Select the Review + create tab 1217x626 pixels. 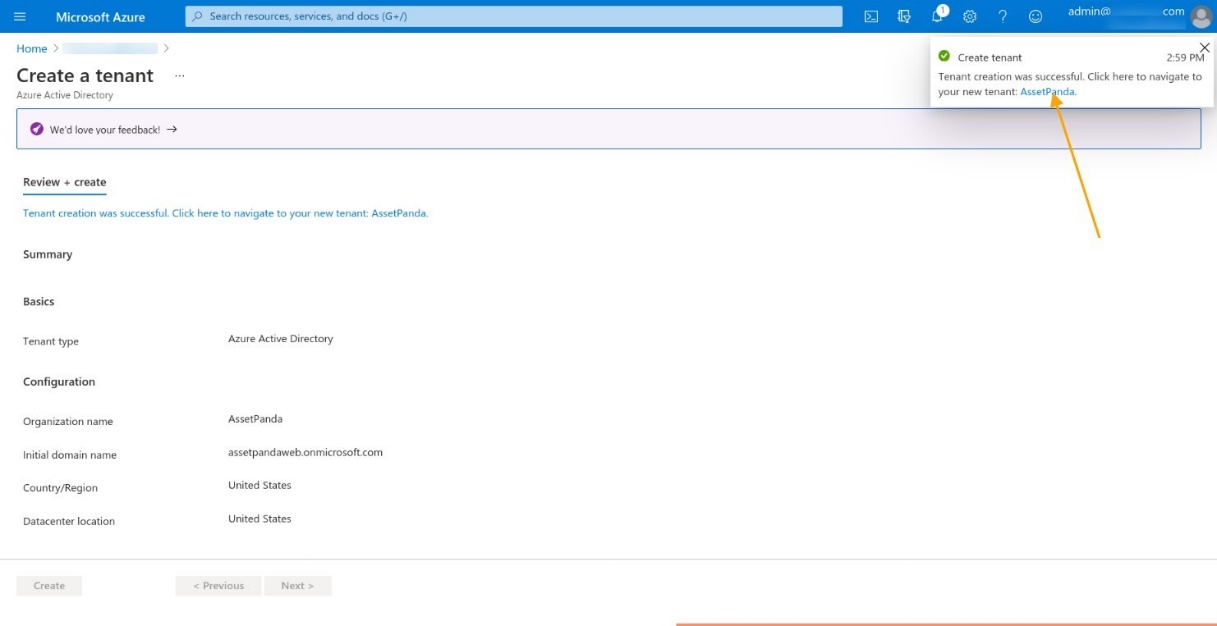pos(64,182)
